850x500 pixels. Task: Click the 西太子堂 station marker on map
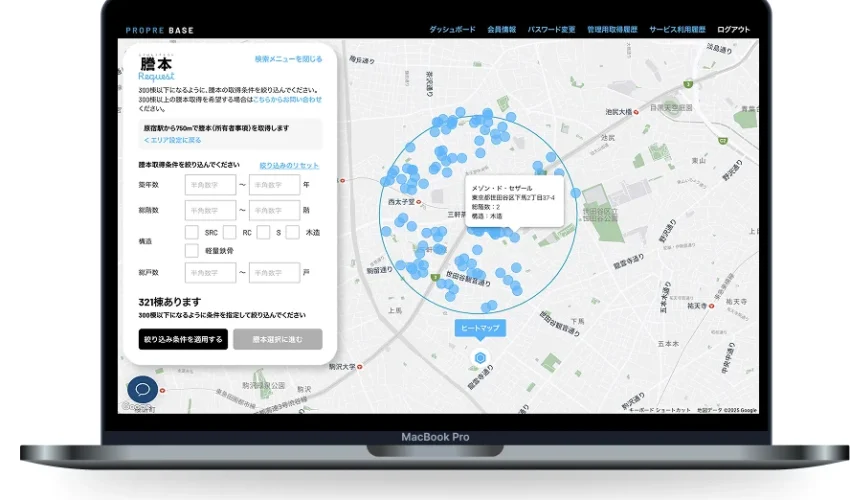420,203
